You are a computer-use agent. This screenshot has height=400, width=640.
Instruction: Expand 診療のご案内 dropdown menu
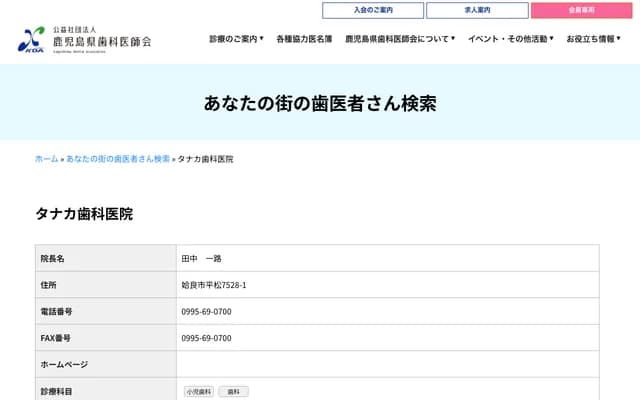pos(236,39)
